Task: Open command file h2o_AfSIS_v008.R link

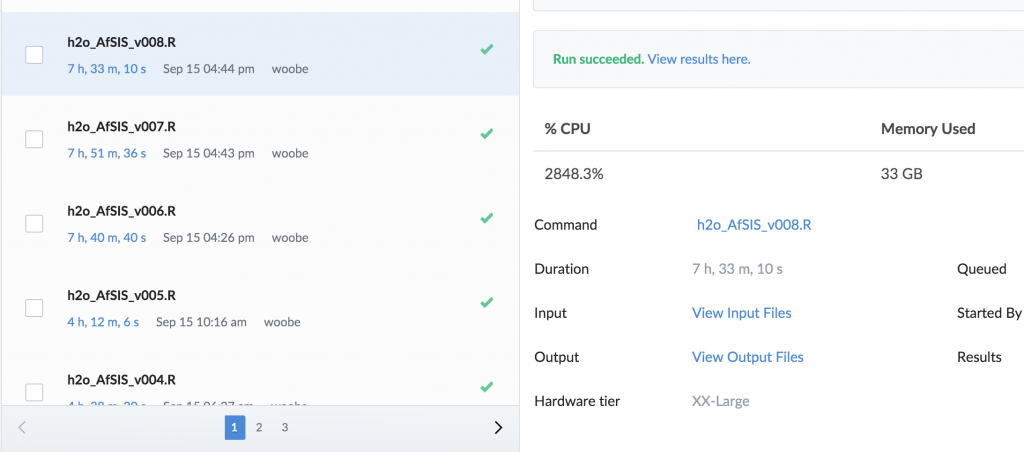Action: point(753,225)
